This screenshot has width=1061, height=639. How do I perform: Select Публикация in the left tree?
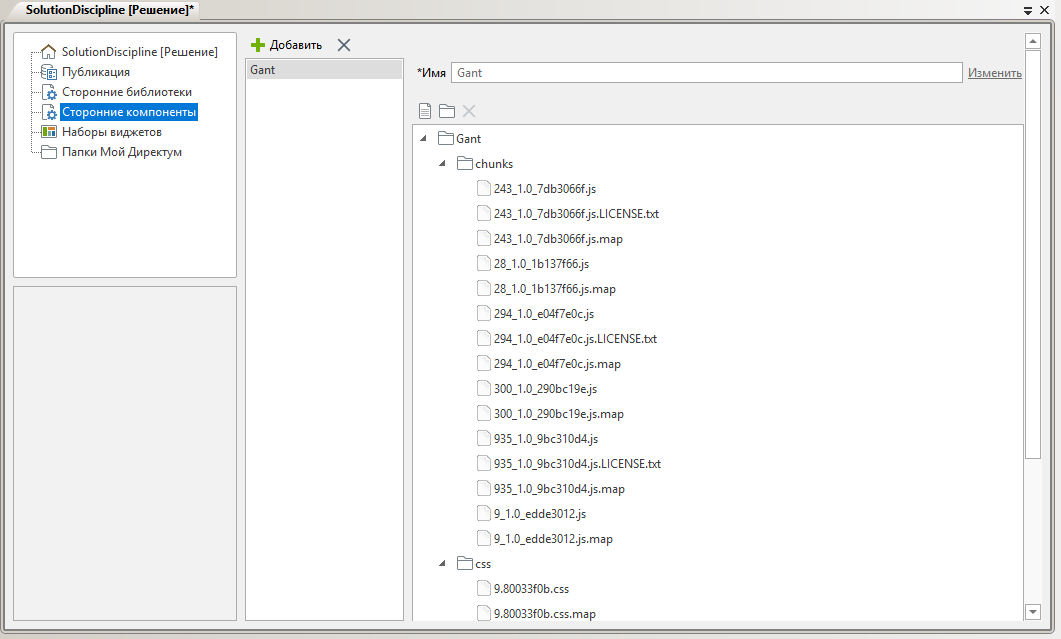(x=95, y=72)
